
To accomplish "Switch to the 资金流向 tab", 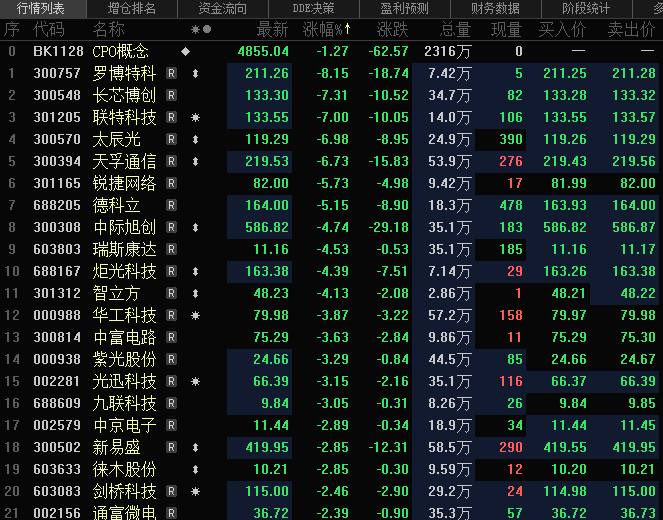I will (222, 8).
